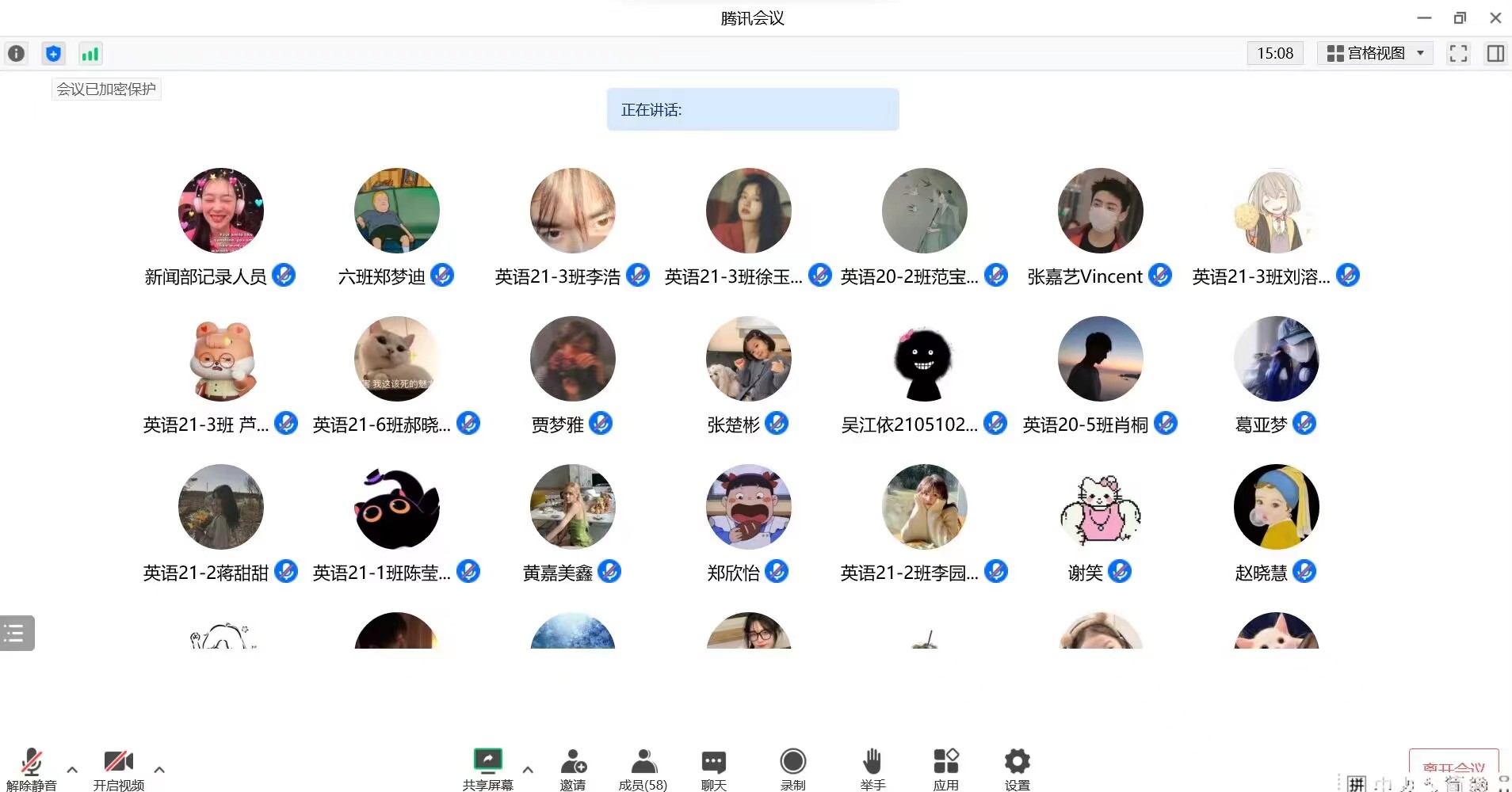Viewport: 1512px width, 792px height.
Task: Toggle the side panel layout icon
Action: [1495, 53]
